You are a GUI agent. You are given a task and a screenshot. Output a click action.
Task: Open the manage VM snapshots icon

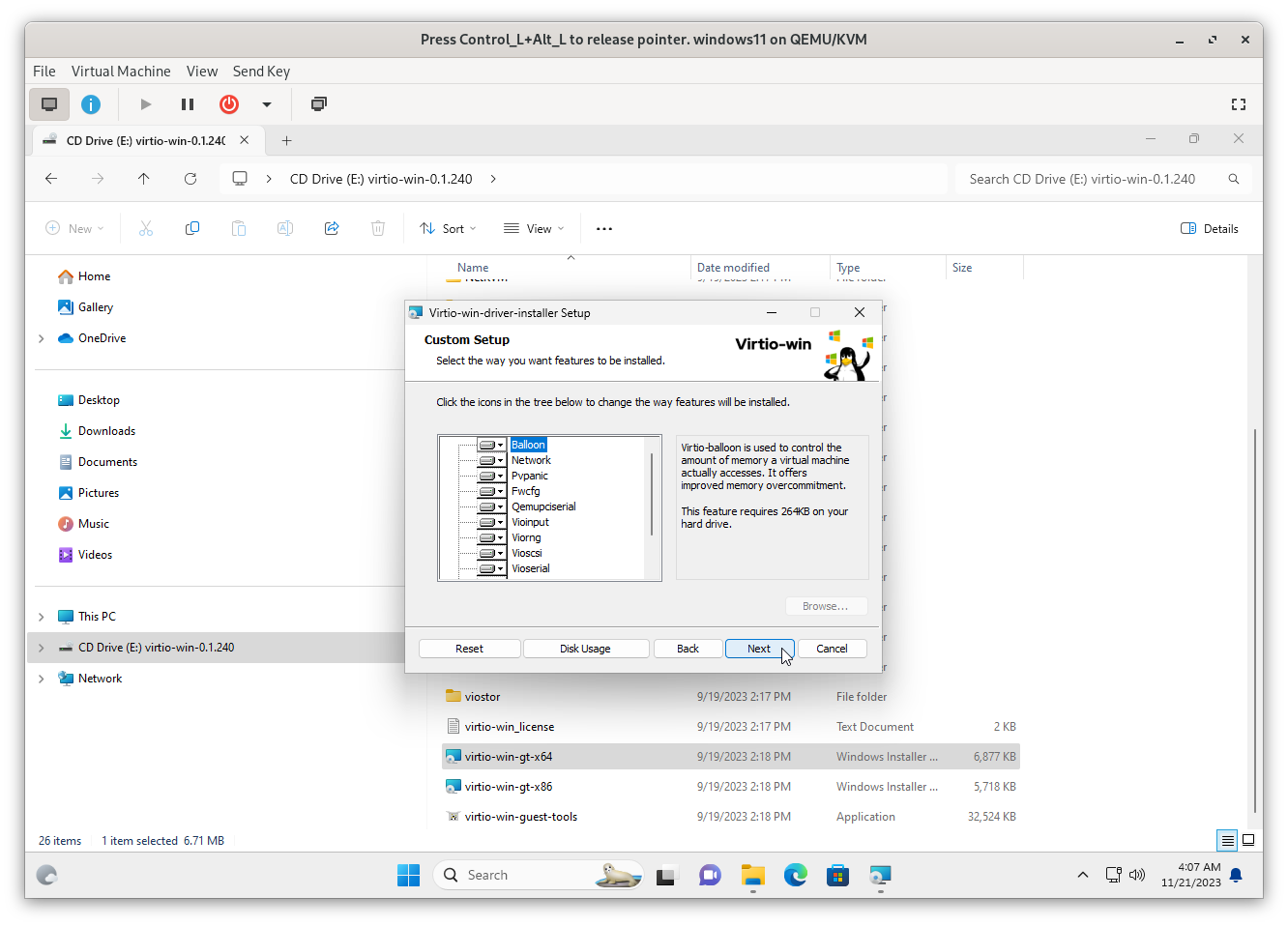coord(319,104)
